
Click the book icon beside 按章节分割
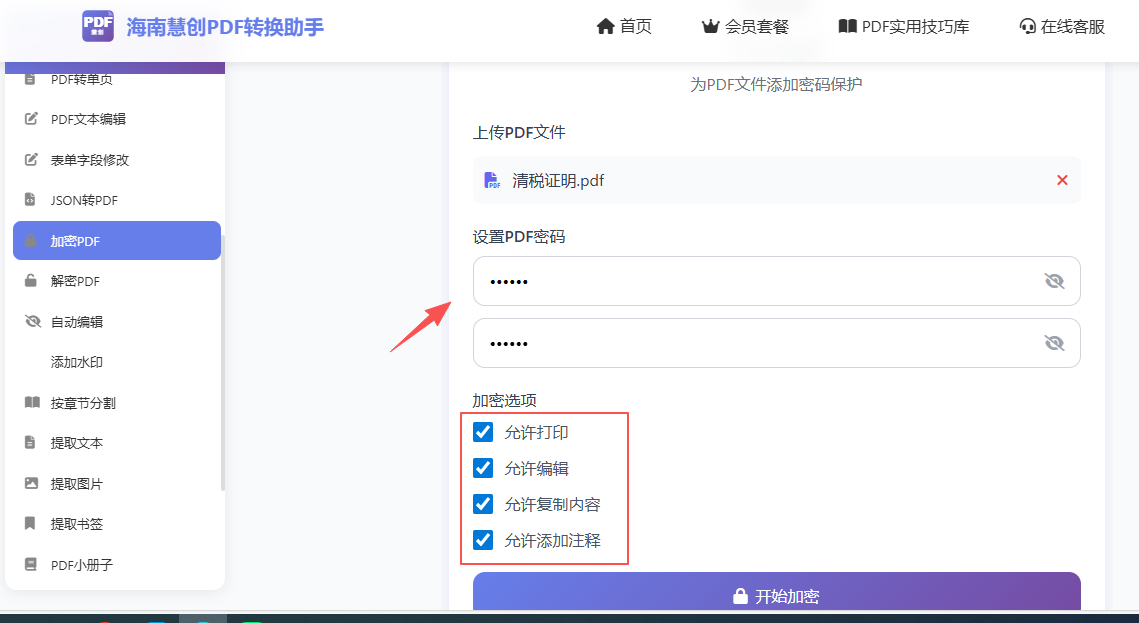coord(33,402)
